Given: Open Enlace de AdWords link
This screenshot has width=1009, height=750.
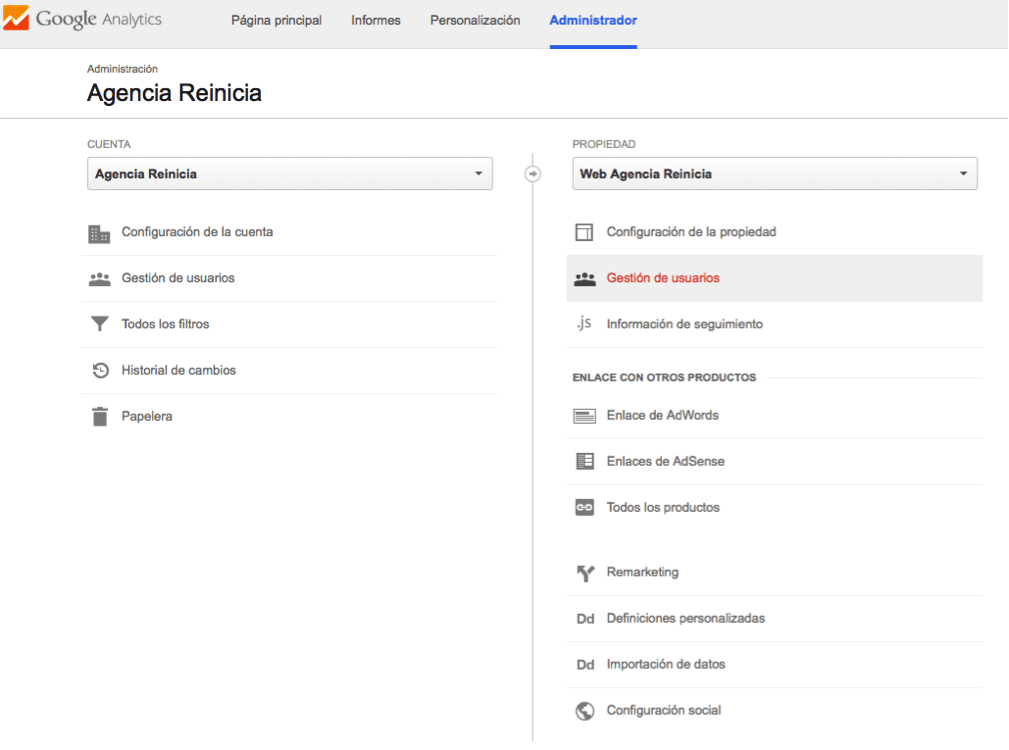Looking at the screenshot, I should 662,415.
